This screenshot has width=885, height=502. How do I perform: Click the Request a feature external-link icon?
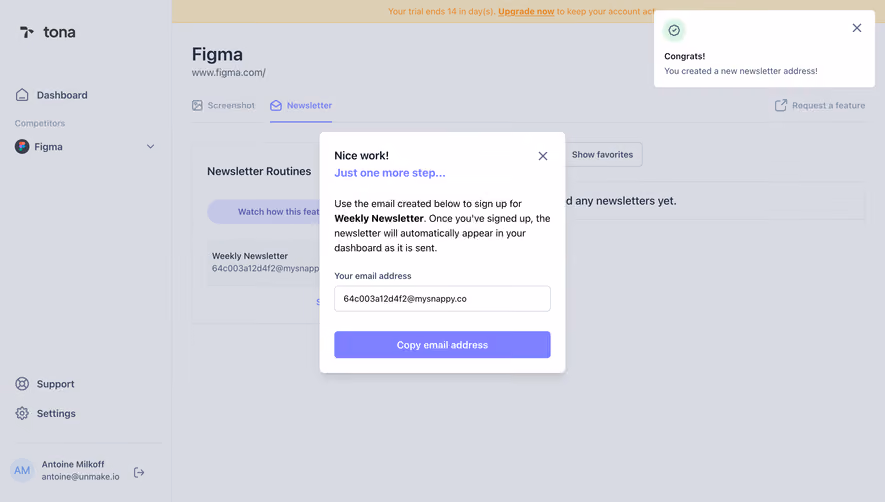[x=781, y=105]
